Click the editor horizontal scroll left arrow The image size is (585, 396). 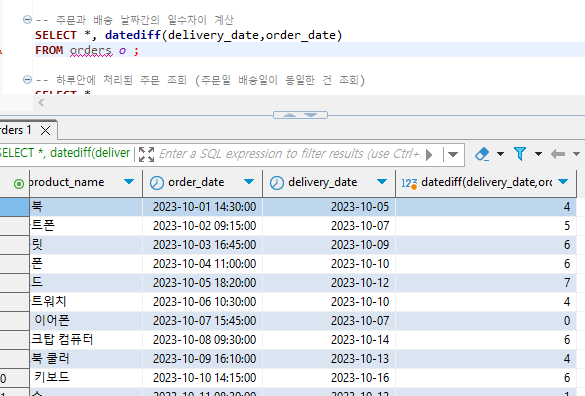[41, 102]
